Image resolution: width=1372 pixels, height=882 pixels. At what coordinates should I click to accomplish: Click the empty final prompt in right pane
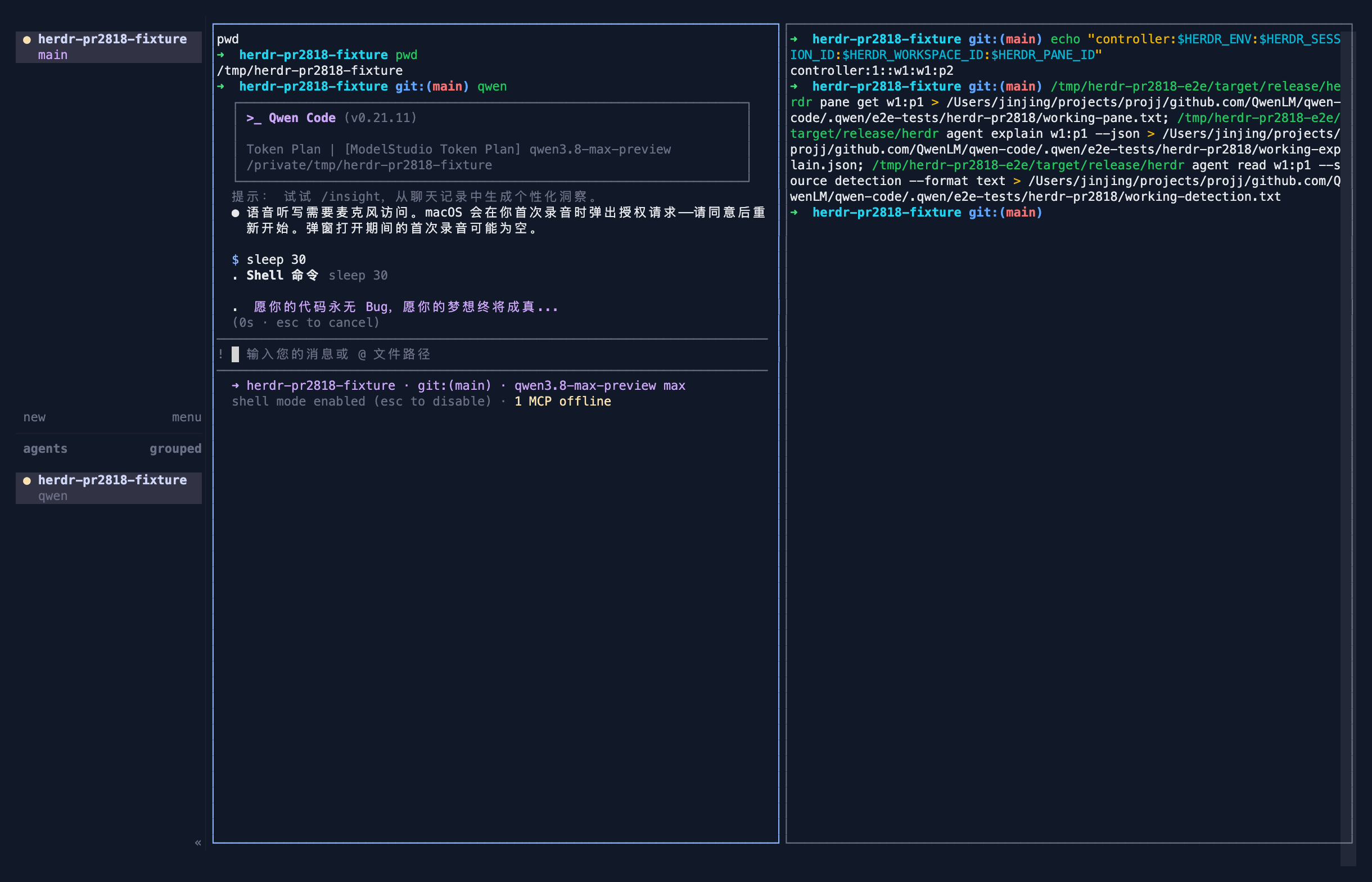point(916,213)
